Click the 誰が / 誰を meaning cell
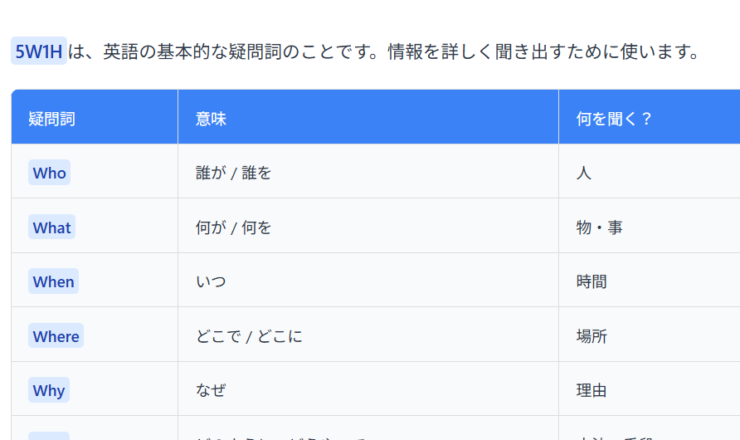Image resolution: width=740 pixels, height=440 pixels. tap(234, 173)
